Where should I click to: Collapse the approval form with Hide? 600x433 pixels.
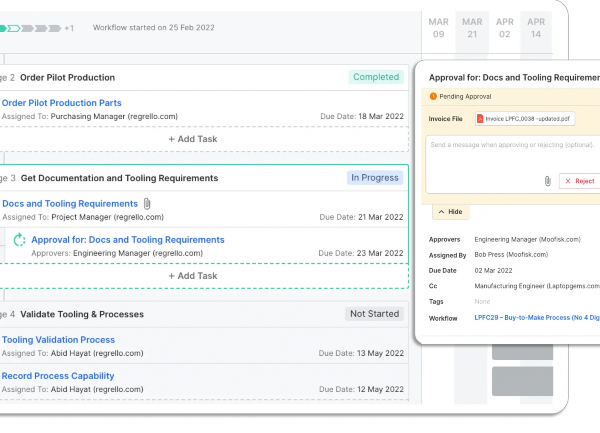click(x=450, y=212)
